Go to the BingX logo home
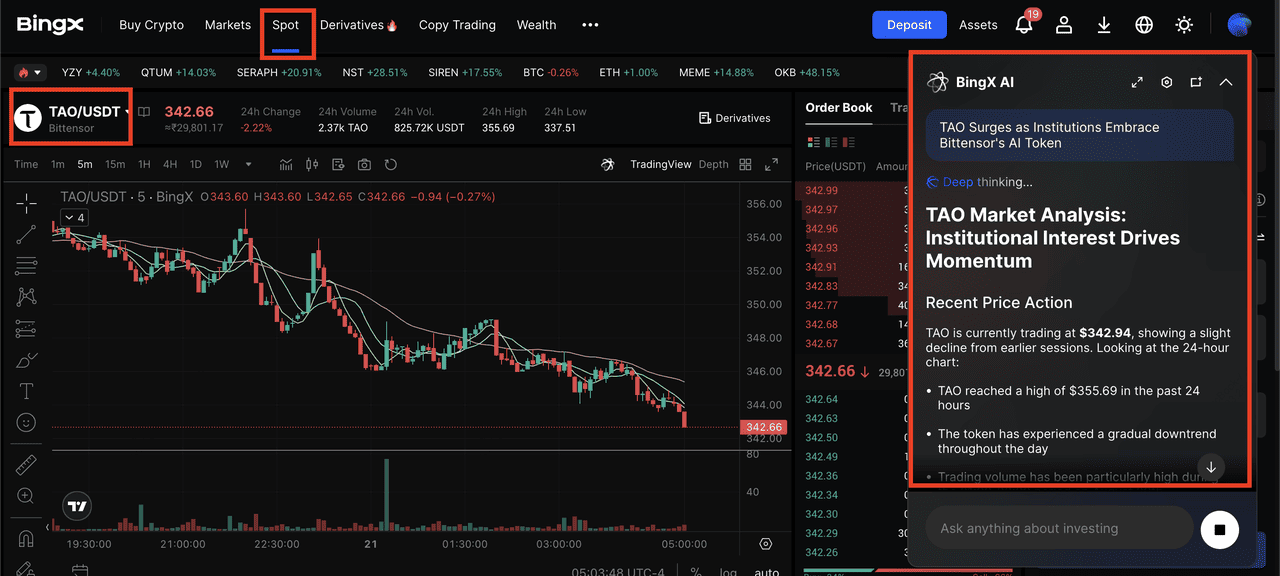 coord(50,24)
